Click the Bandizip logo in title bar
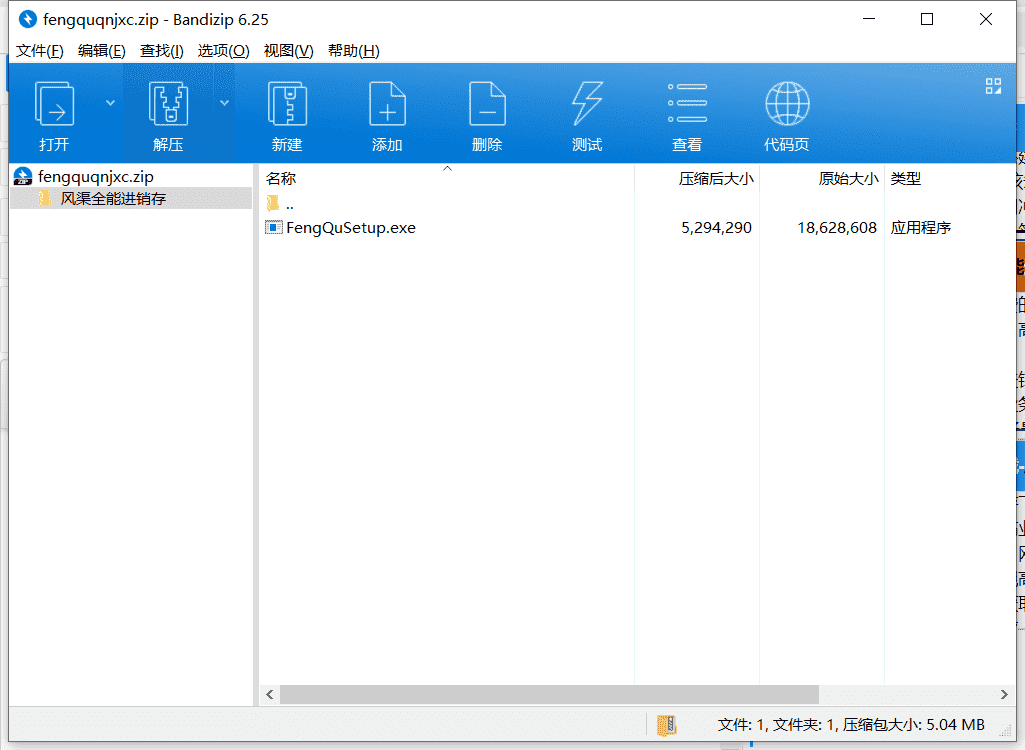The width and height of the screenshot is (1025, 750). coord(27,20)
